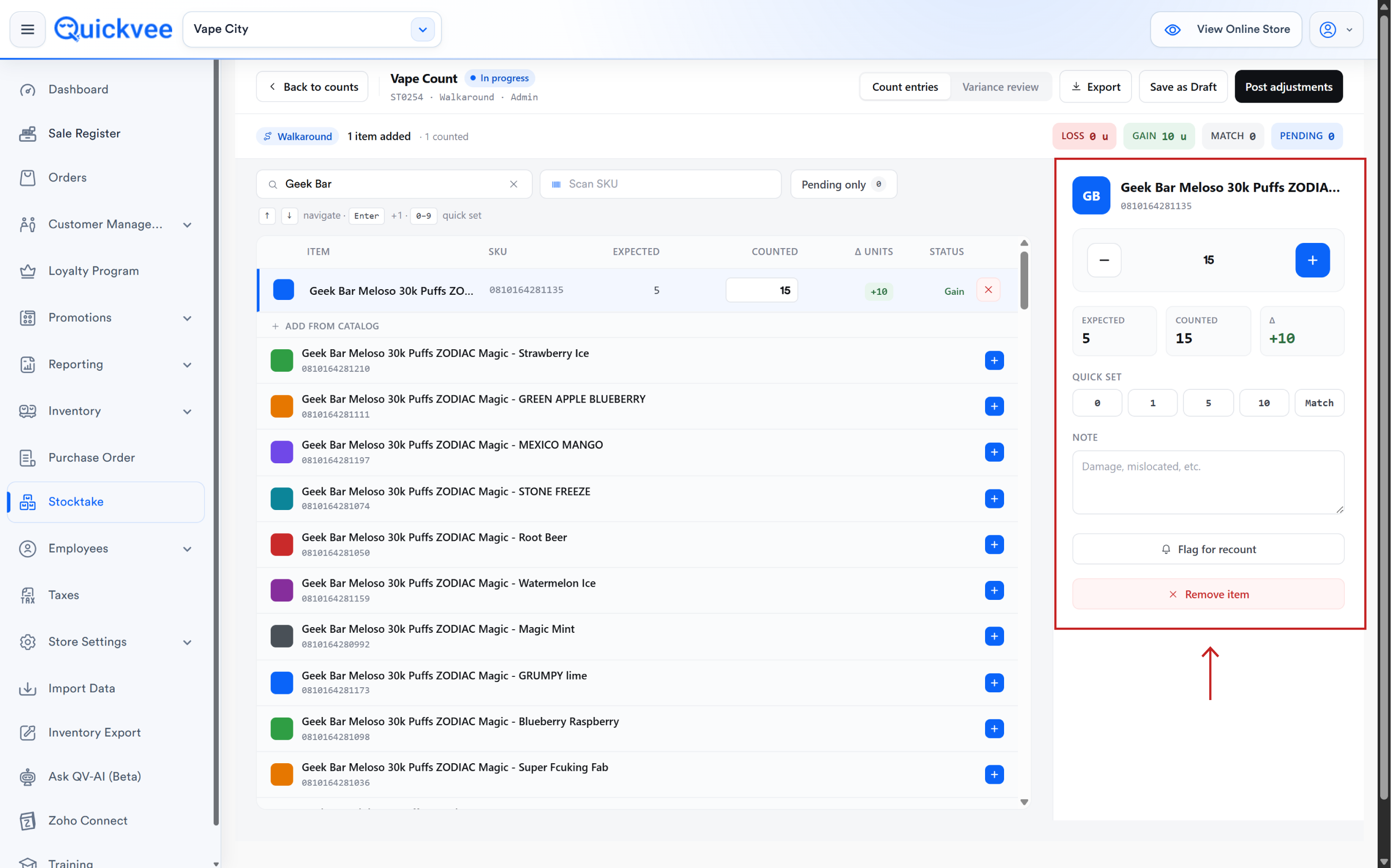This screenshot has width=1391, height=868.
Task: Click the red swatch beside Root Beer
Action: click(282, 545)
